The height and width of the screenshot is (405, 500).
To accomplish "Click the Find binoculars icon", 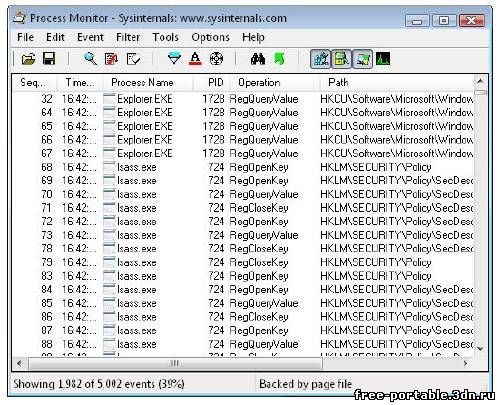I will (258, 59).
